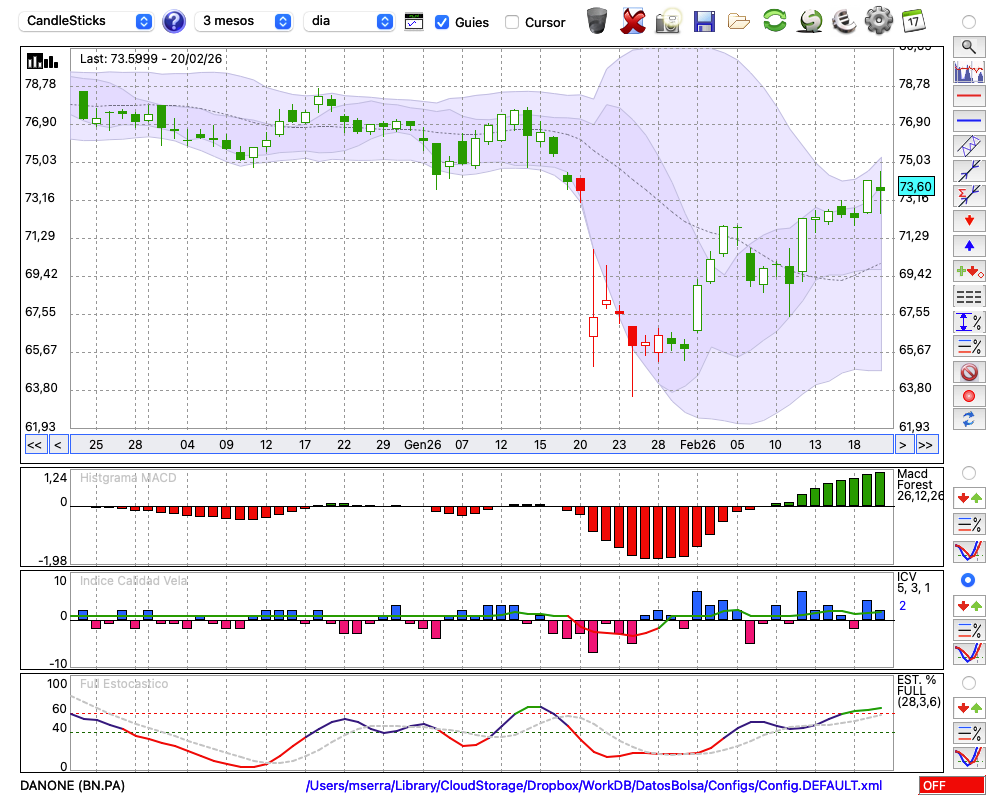Expand the dia interval dropdown
The height and width of the screenshot is (800, 1000).
[349, 21]
